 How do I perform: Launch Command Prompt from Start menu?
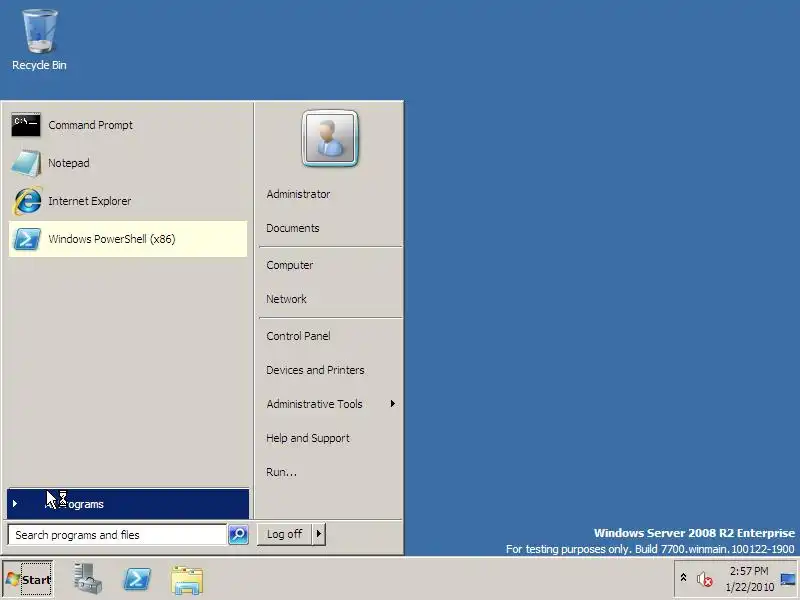tap(128, 125)
